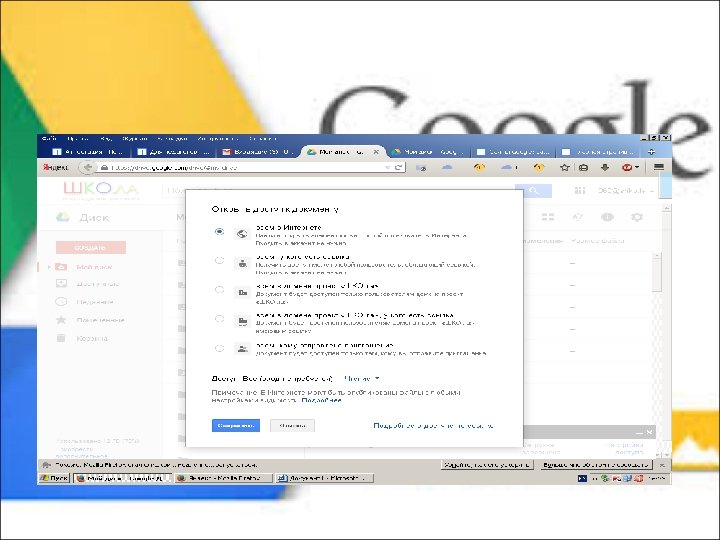Viewport: 720px width, 540px height.
Task: Open the Starred item in Drive sidebar
Action: tap(101, 320)
